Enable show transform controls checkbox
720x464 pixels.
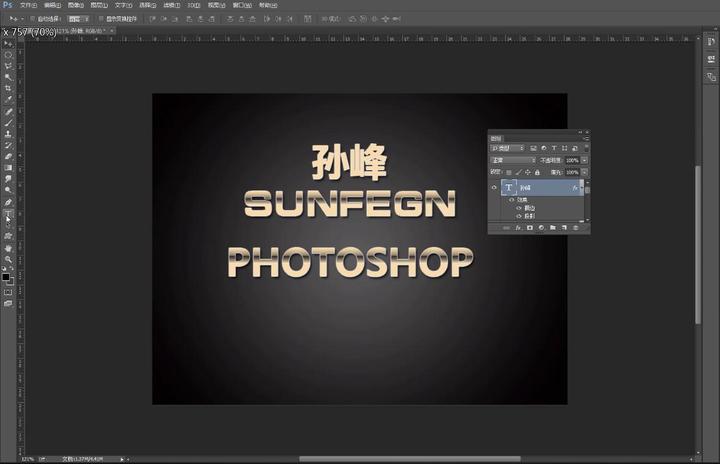(x=101, y=19)
